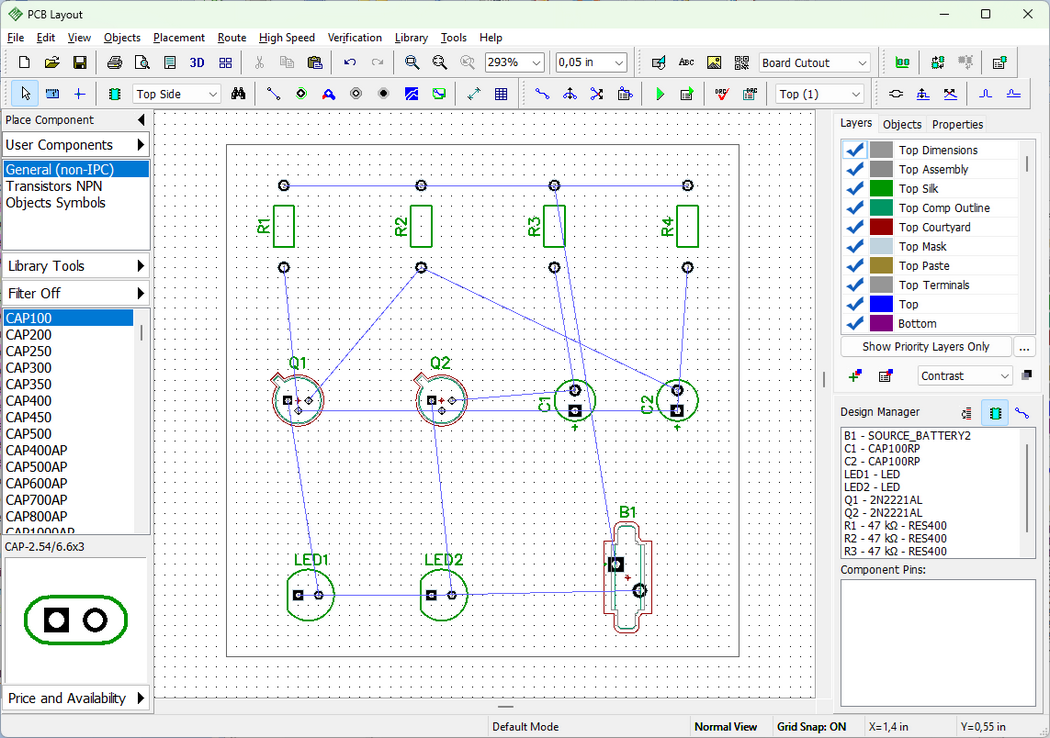
Task: Click the Undo arrow icon
Action: point(350,62)
